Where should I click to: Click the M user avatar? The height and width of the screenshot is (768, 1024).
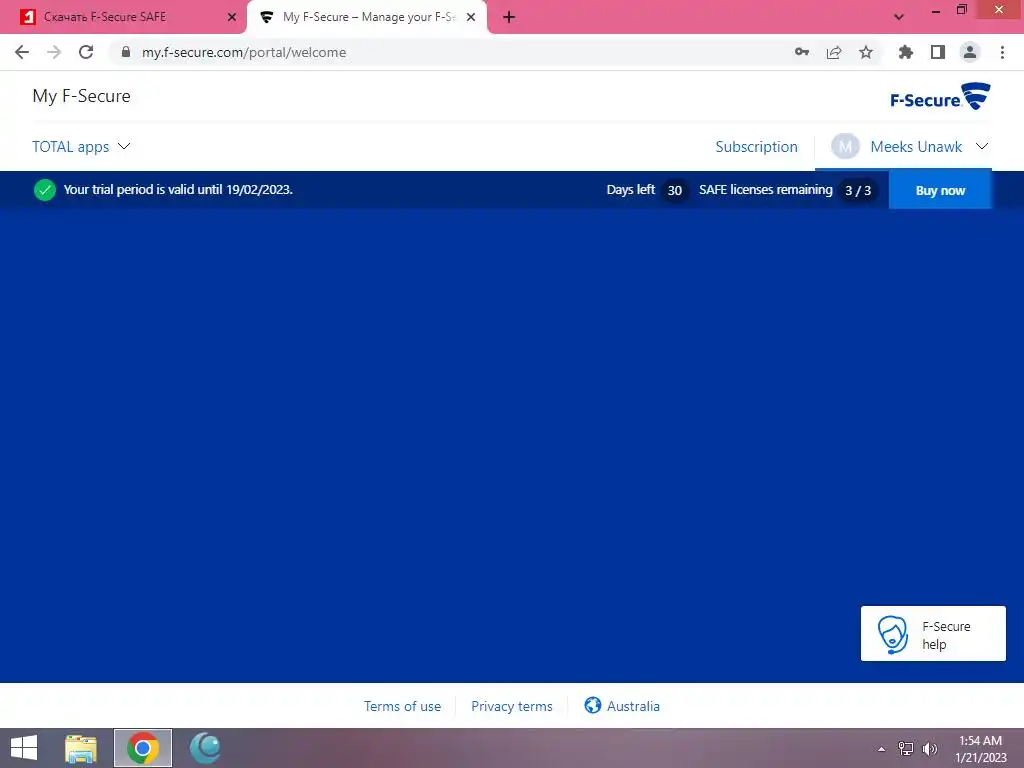[844, 146]
